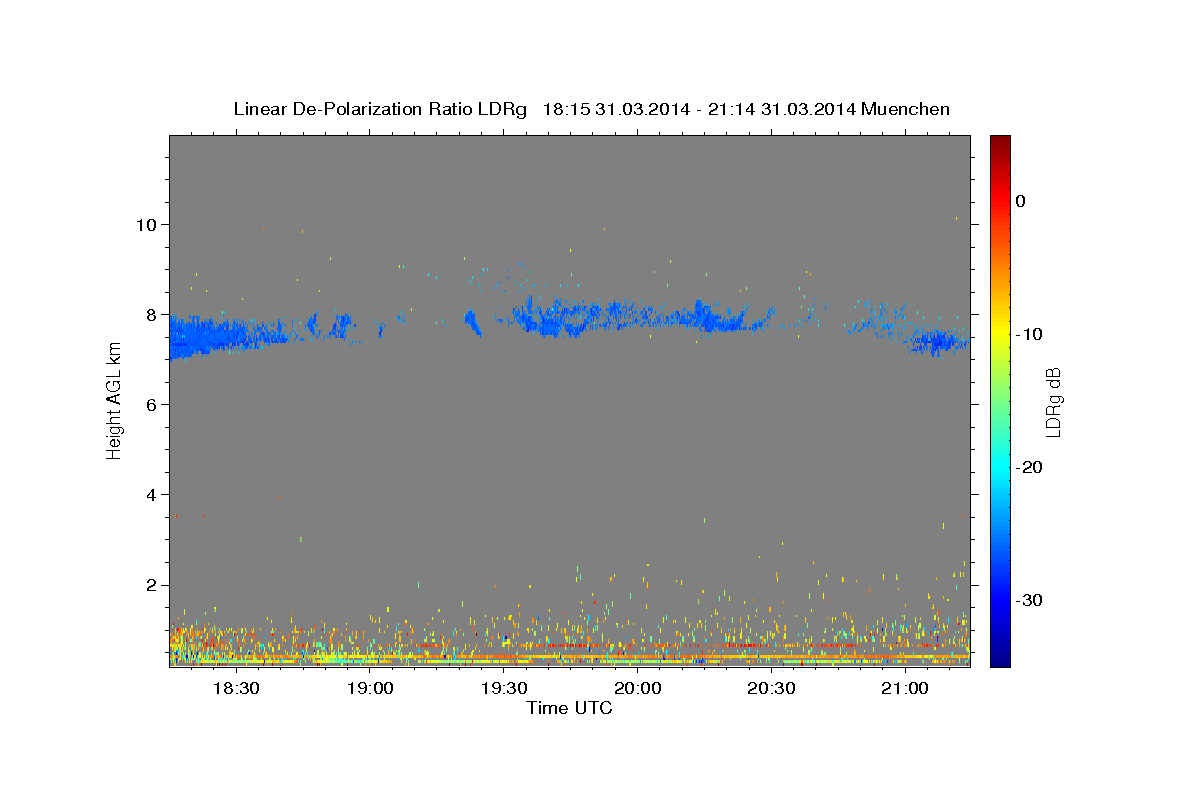Click the '19:30' time tick label
The width and height of the screenshot is (1200, 800).
point(504,689)
